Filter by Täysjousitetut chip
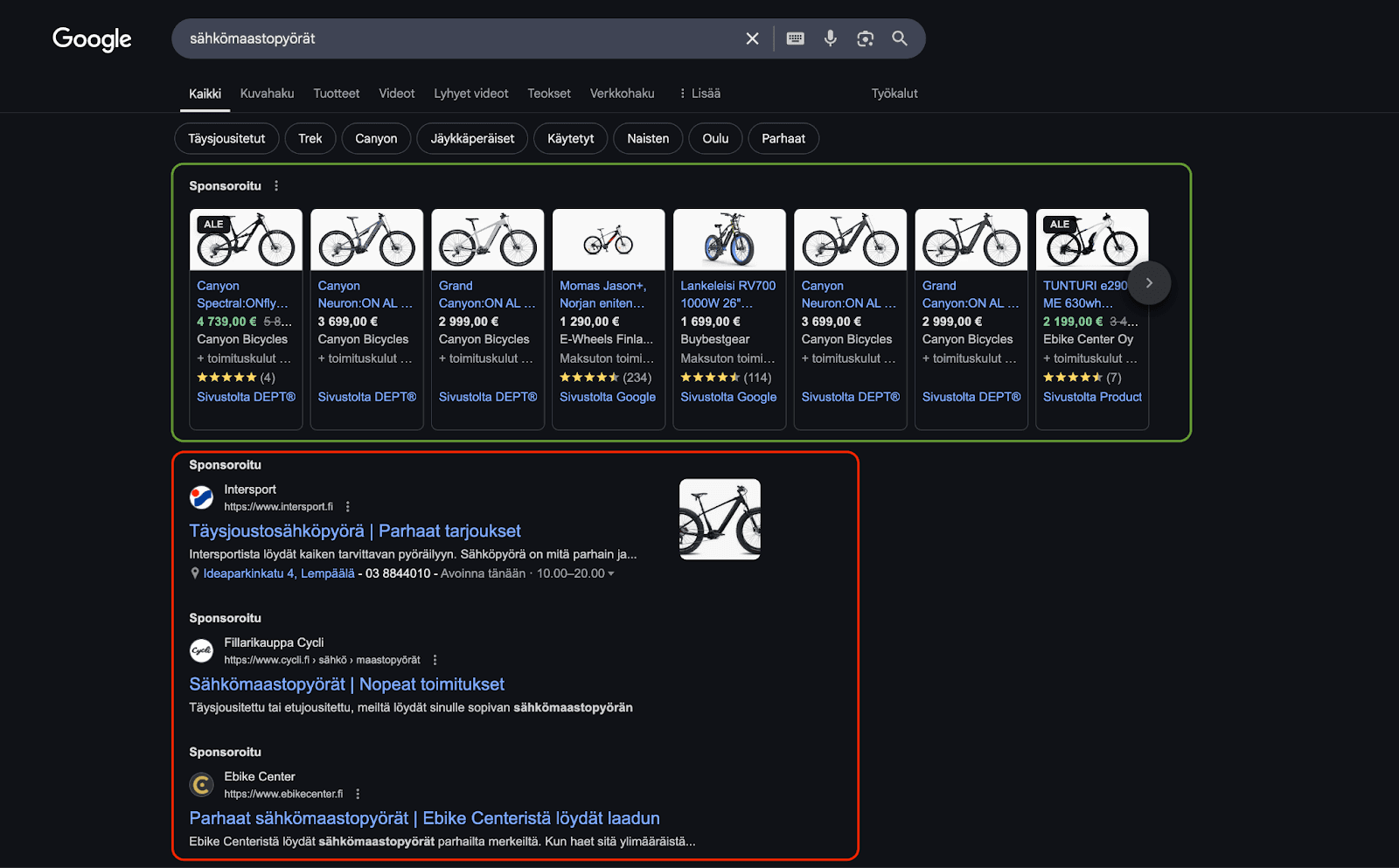The height and width of the screenshot is (868, 1399). (226, 138)
